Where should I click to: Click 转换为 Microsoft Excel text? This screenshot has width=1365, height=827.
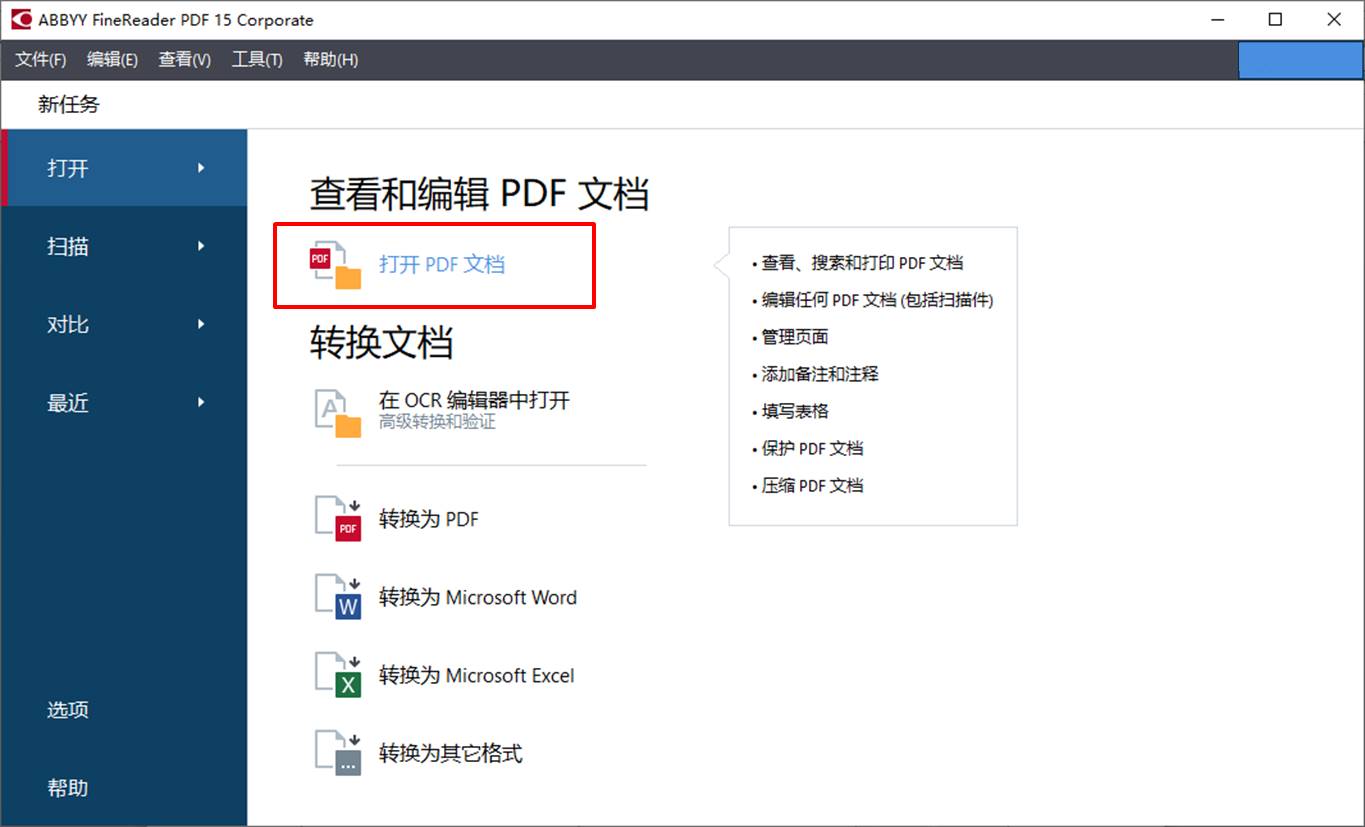(x=477, y=675)
